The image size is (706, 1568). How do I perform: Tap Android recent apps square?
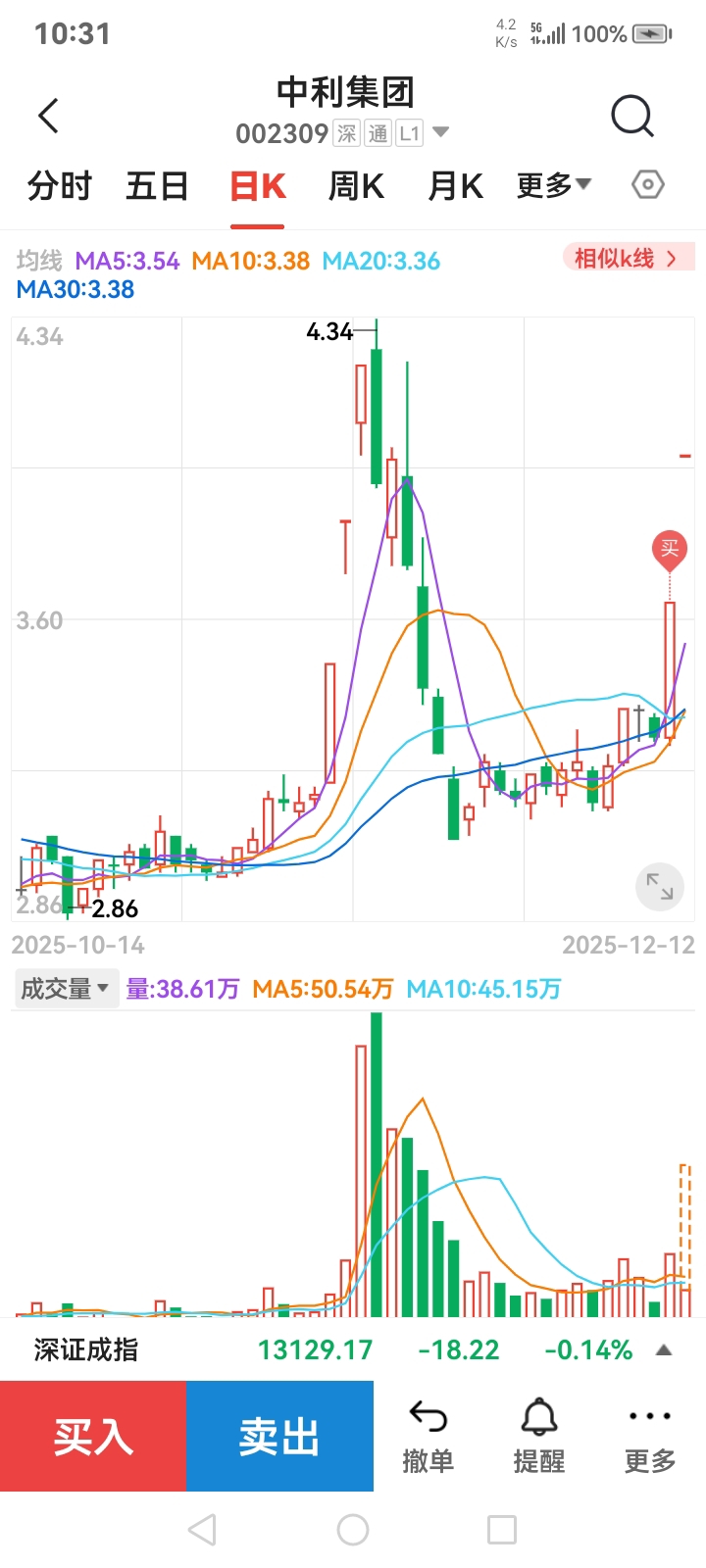point(502,1529)
